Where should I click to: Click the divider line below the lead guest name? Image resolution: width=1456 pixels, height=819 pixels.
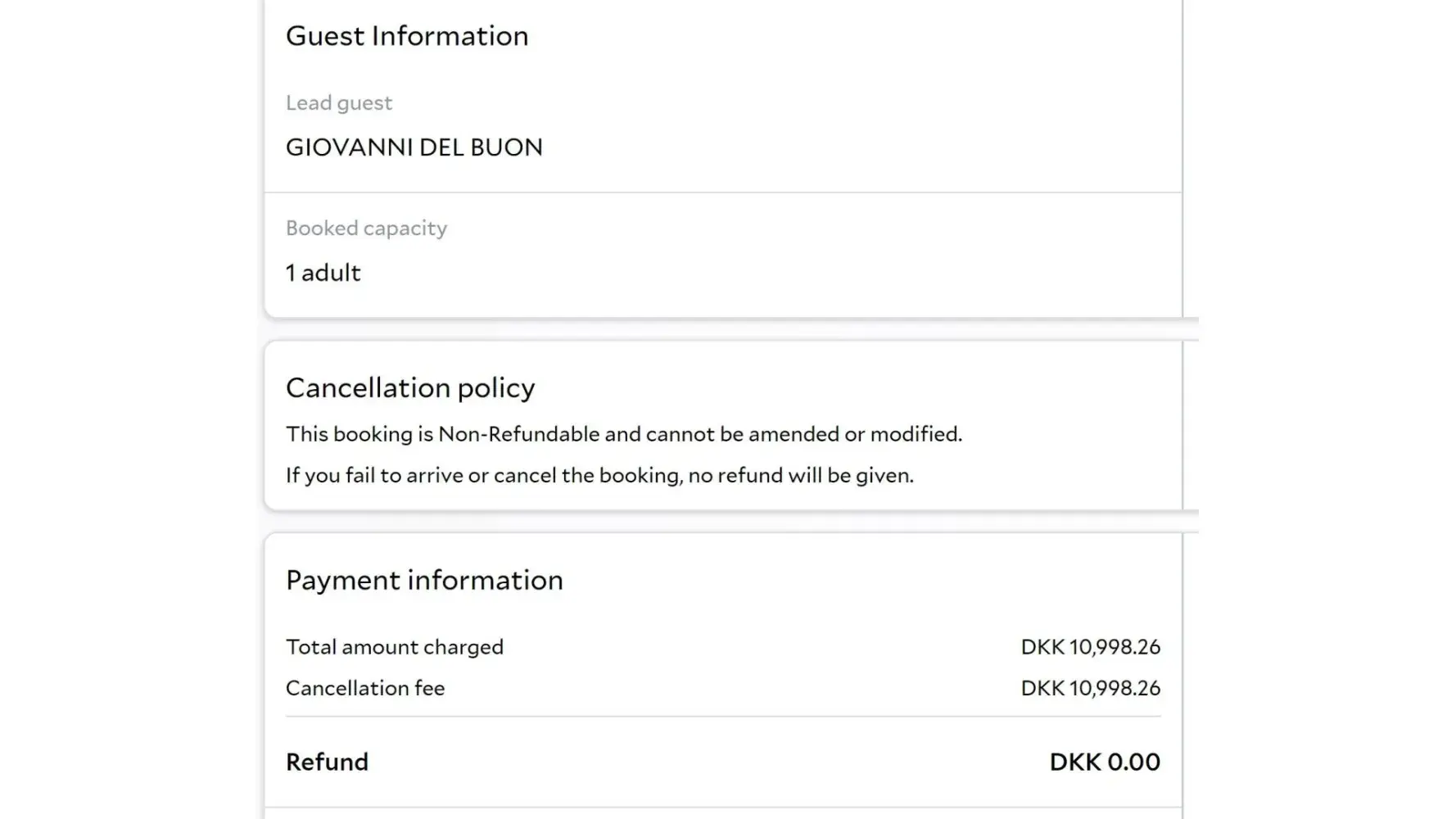[722, 192]
